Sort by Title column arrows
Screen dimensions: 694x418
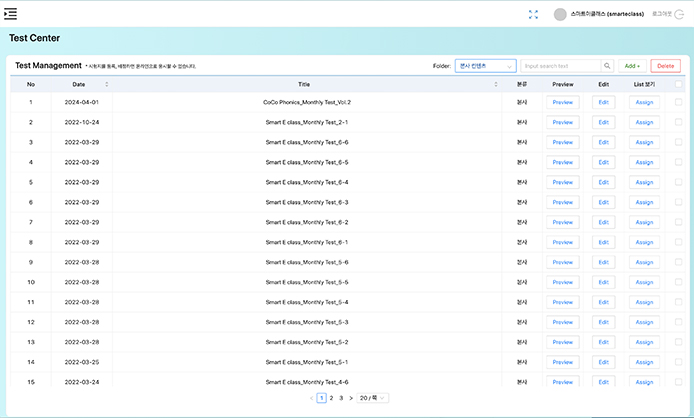point(496,84)
